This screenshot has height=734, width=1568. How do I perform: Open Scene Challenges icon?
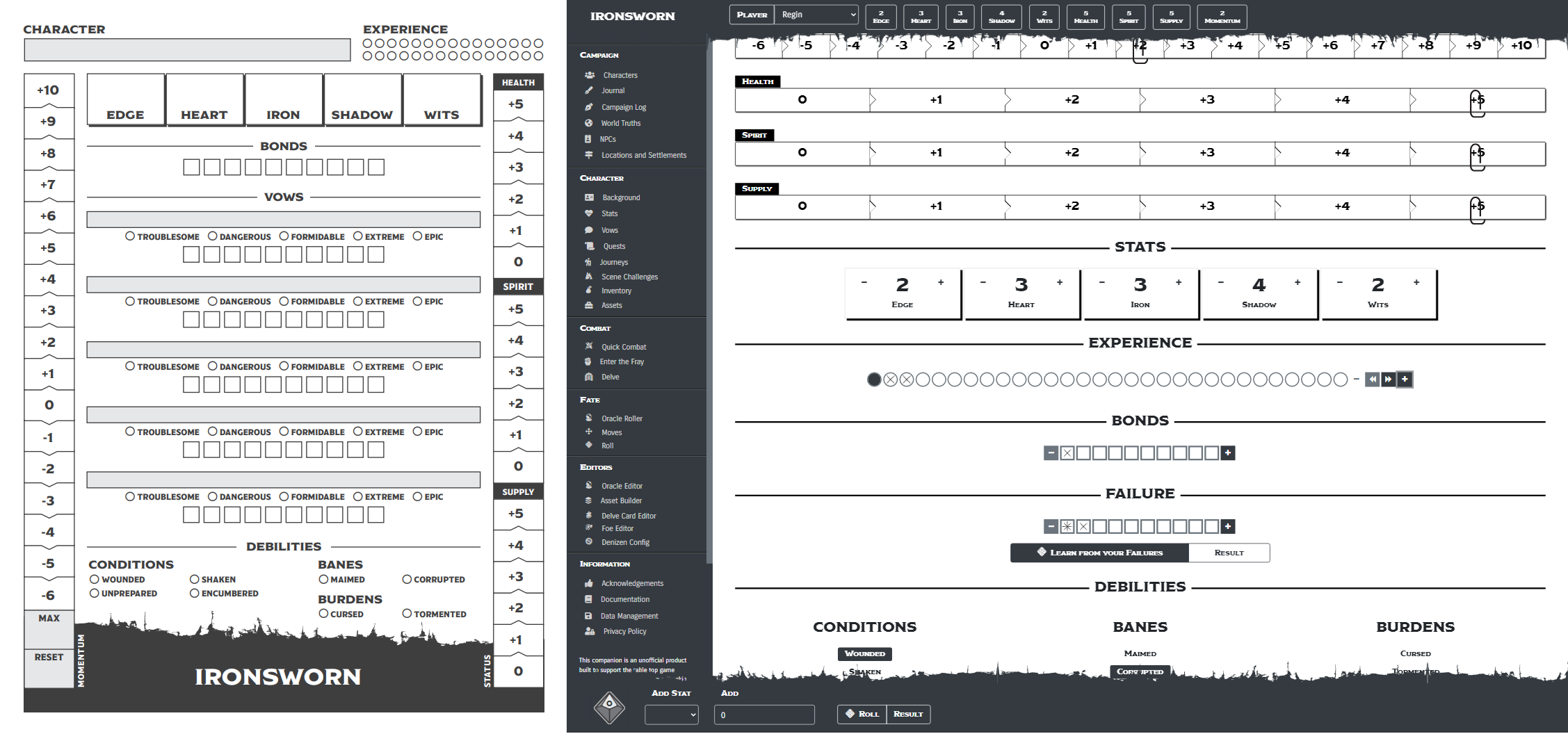click(589, 277)
